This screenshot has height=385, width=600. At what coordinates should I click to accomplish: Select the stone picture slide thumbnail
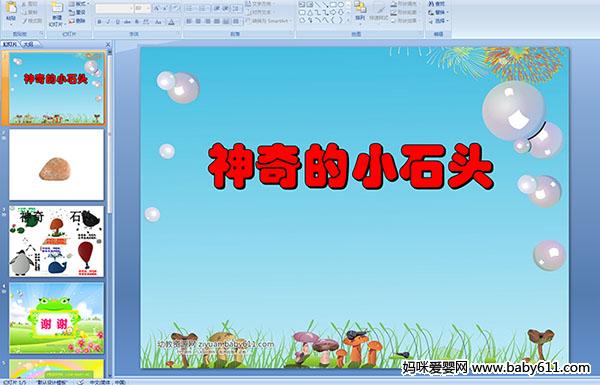56,165
